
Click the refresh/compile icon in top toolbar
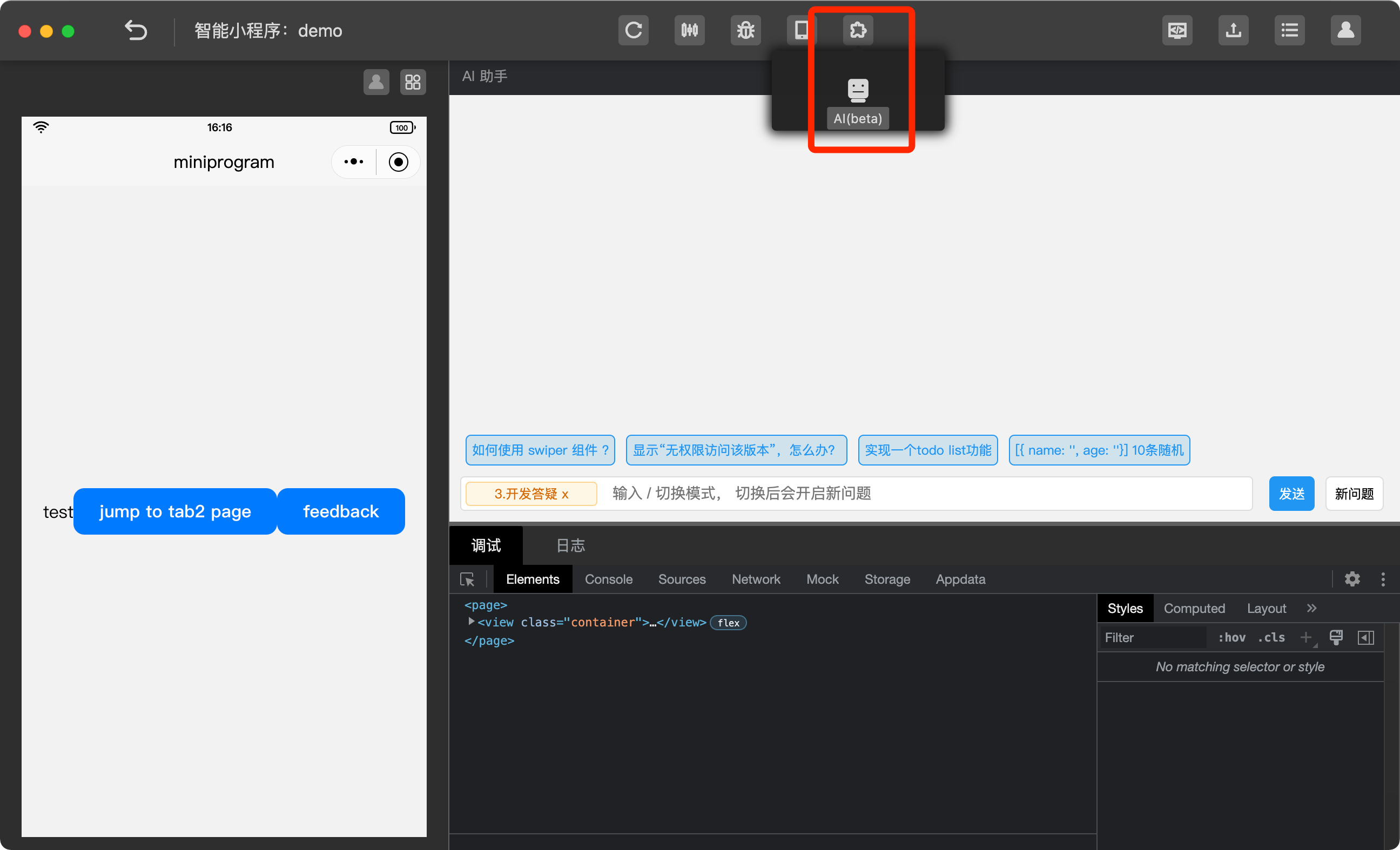coord(633,30)
